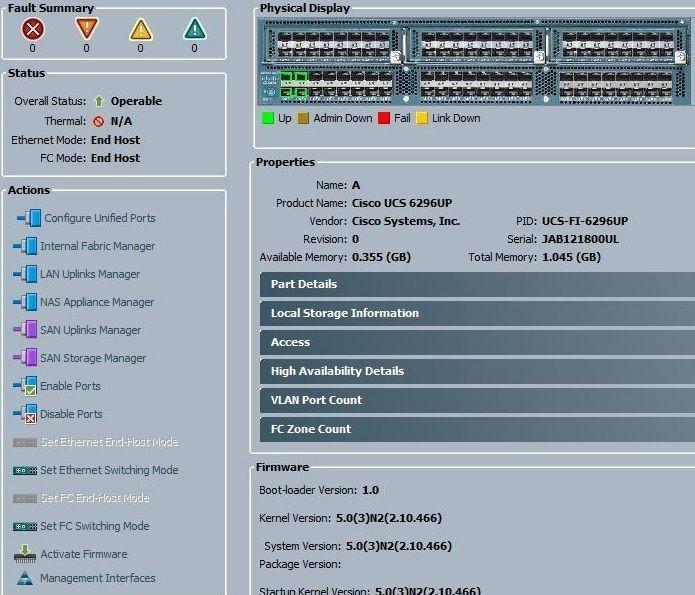Expand High Availability Details section
This screenshot has height=595, width=695.
(477, 371)
